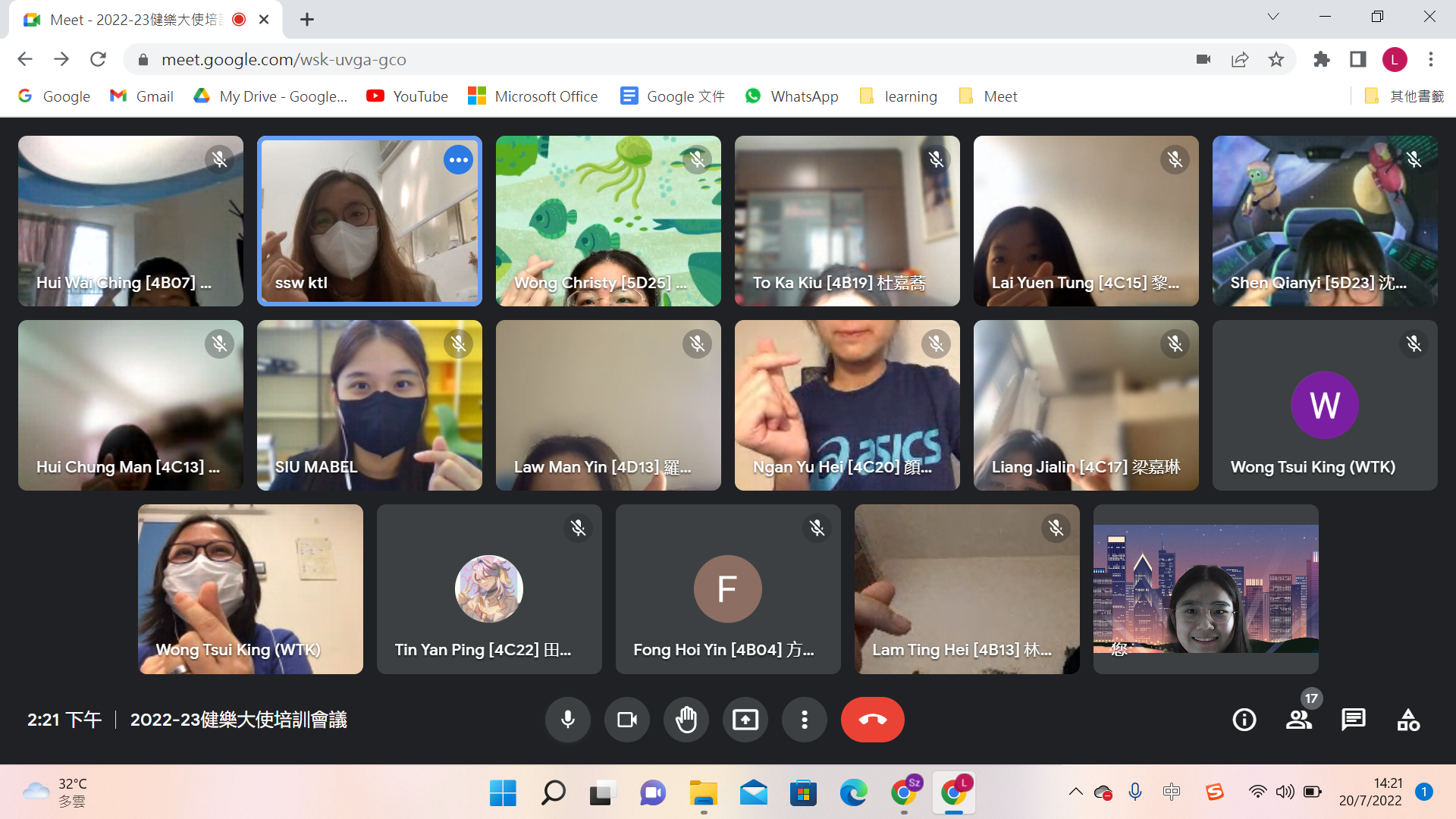This screenshot has height=819, width=1456.
Task: Turn off your camera
Action: (626, 720)
